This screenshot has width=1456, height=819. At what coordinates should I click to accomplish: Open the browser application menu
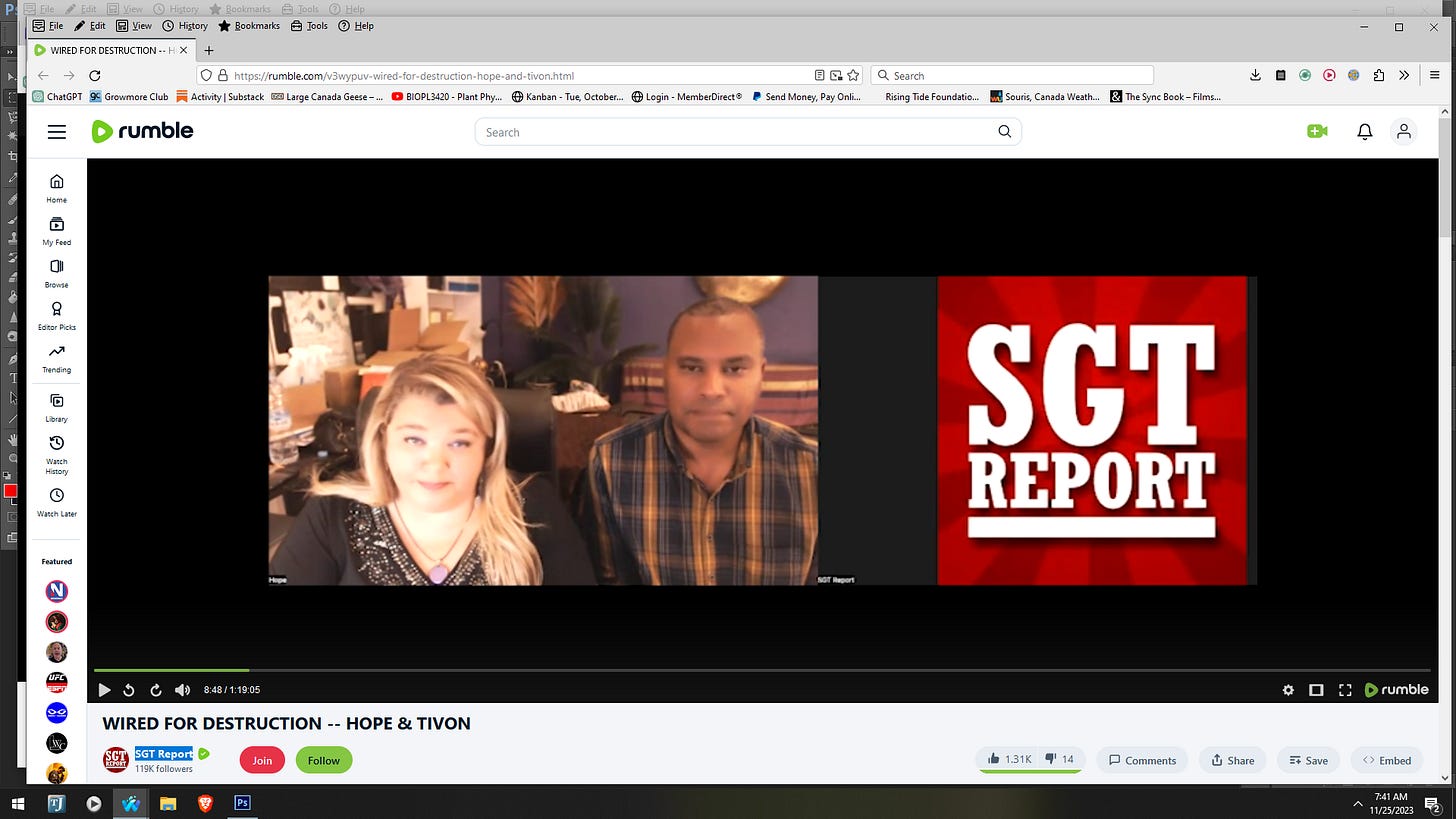click(x=1435, y=75)
